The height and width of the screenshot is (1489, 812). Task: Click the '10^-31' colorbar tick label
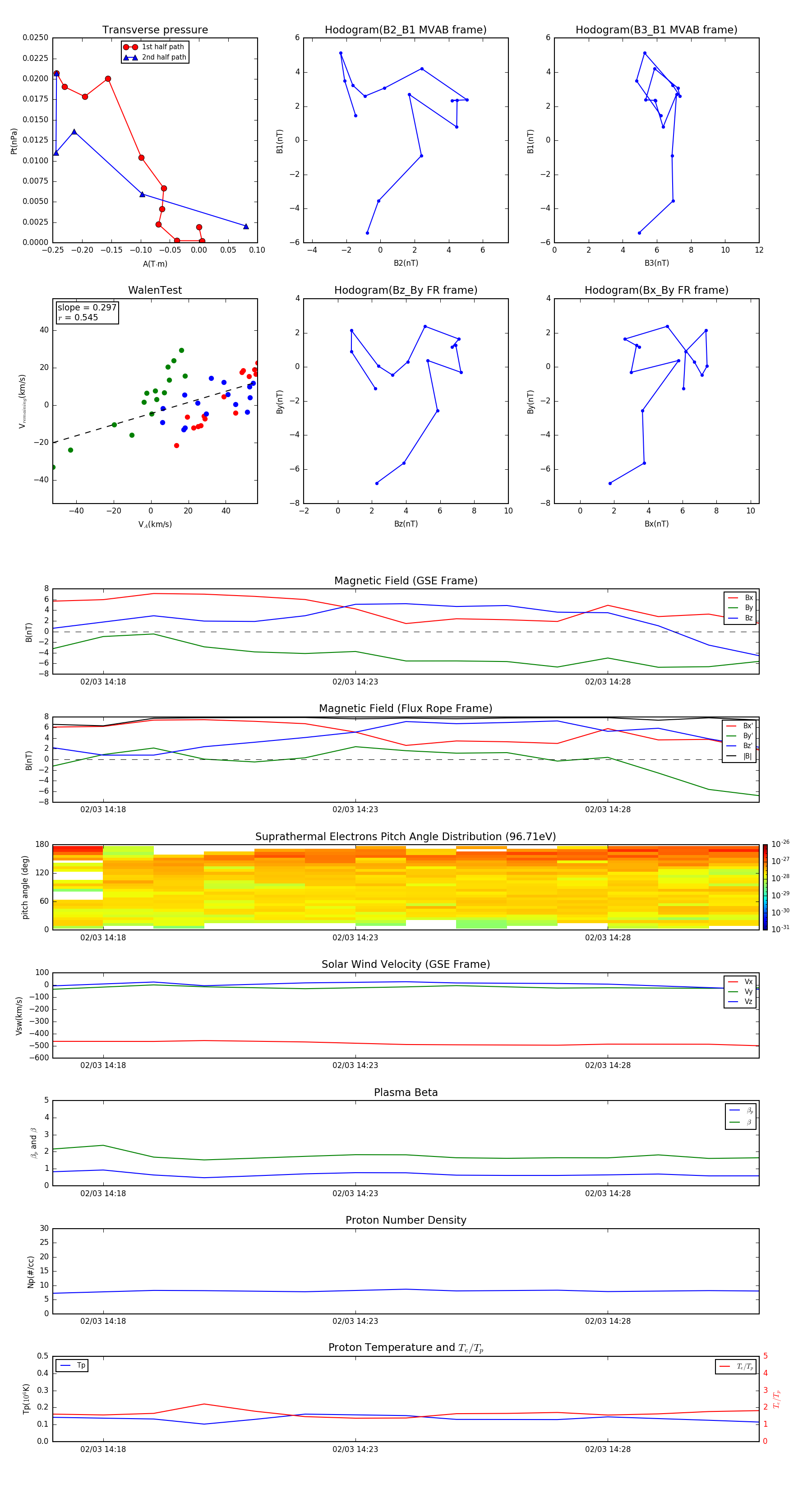(780, 929)
